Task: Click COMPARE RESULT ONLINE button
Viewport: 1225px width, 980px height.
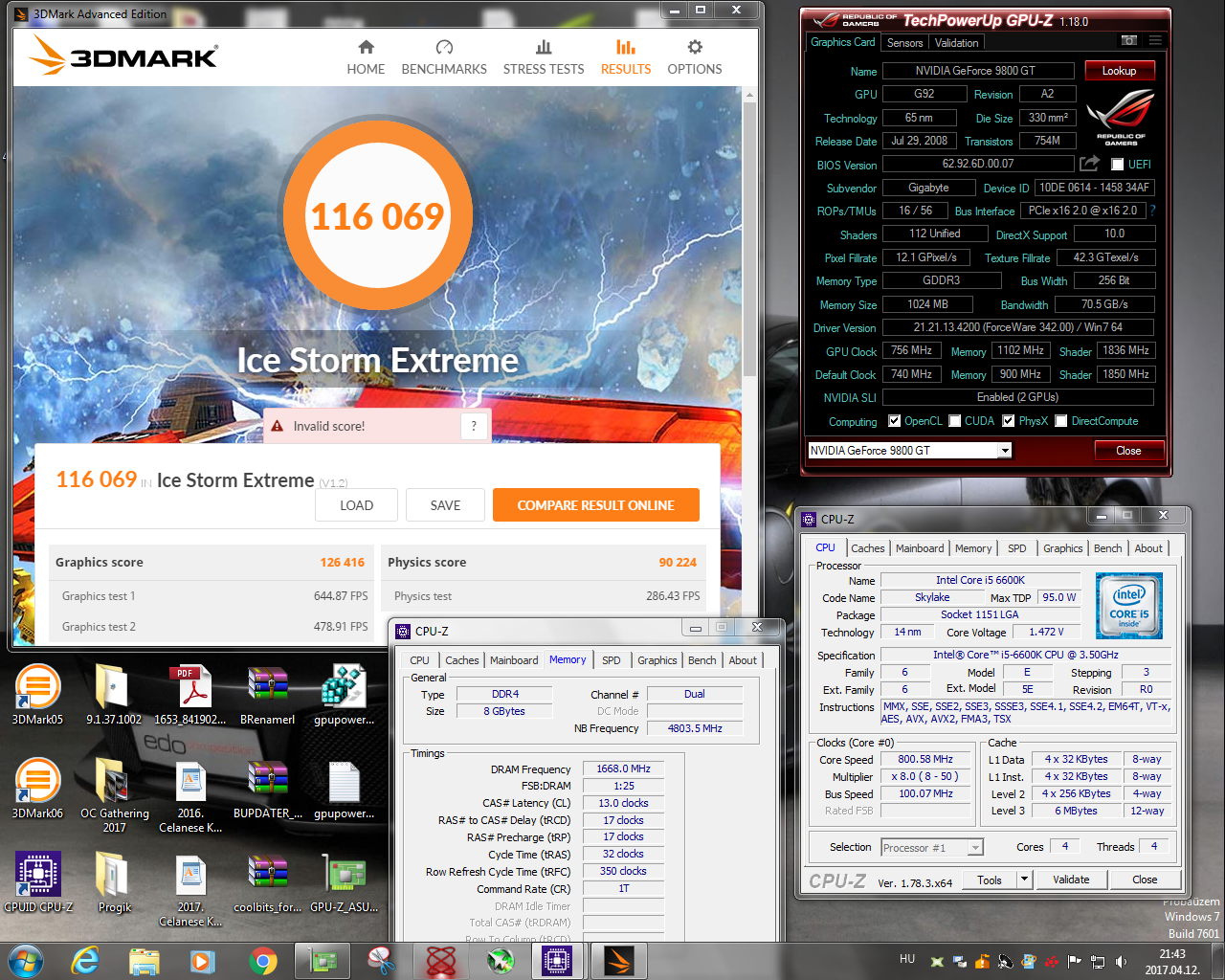Action: (596, 505)
